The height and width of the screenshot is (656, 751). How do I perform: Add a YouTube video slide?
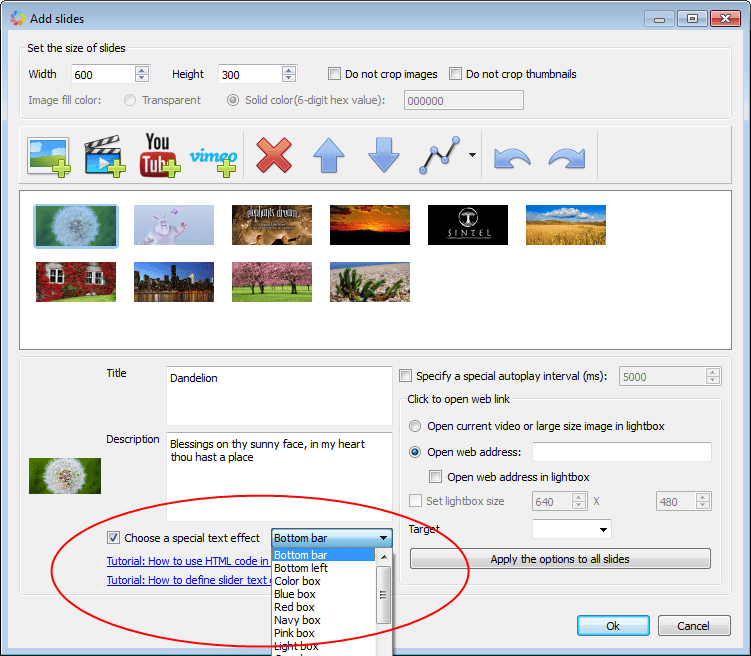coord(159,155)
